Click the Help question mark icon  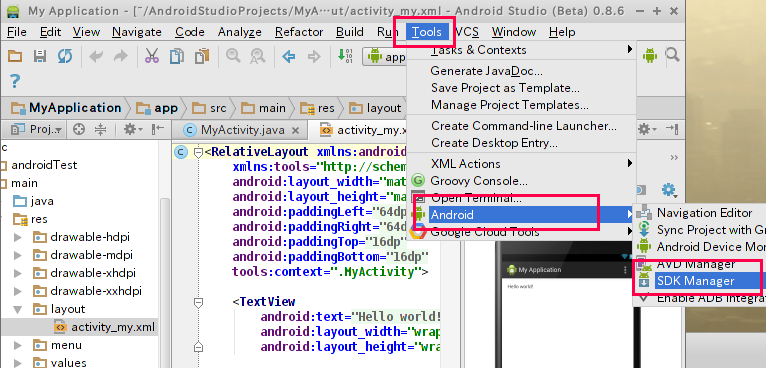tap(15, 81)
